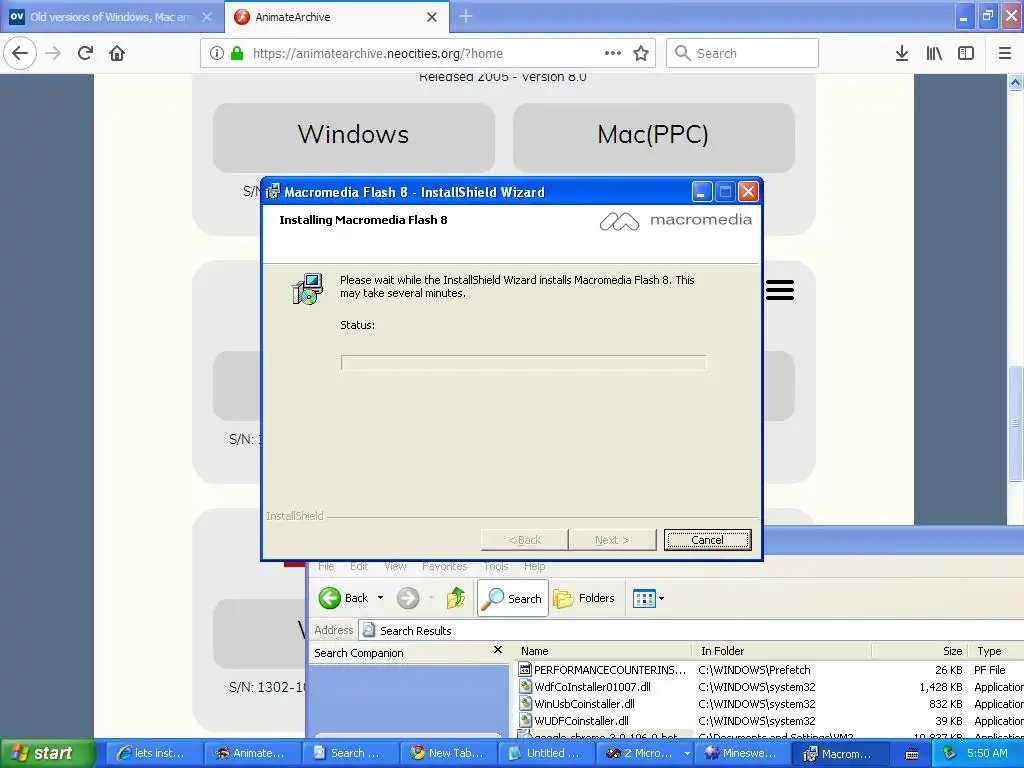
Task: Open the Firefox hamburger menu
Action: [1005, 54]
